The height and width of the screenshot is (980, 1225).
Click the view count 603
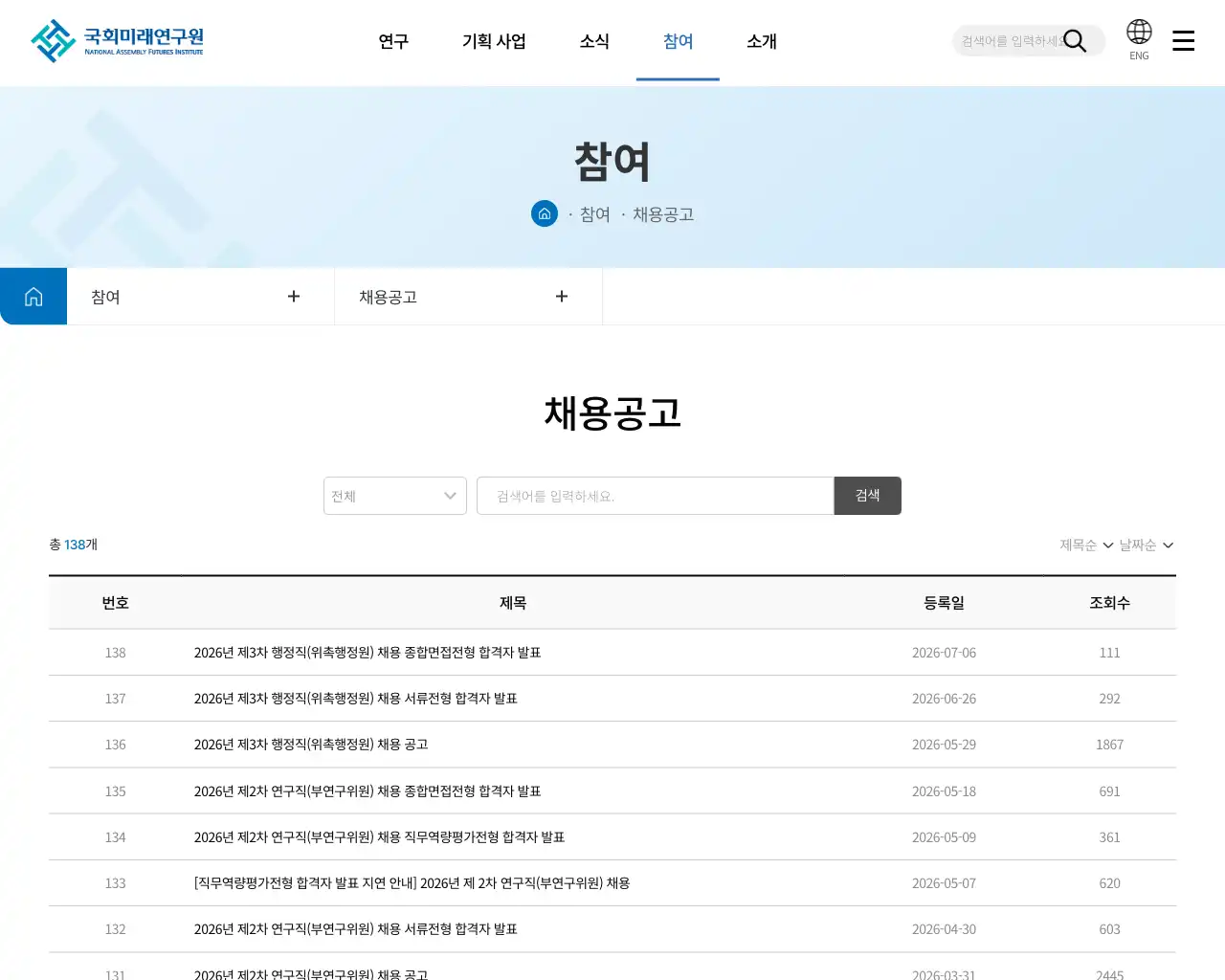(1110, 929)
